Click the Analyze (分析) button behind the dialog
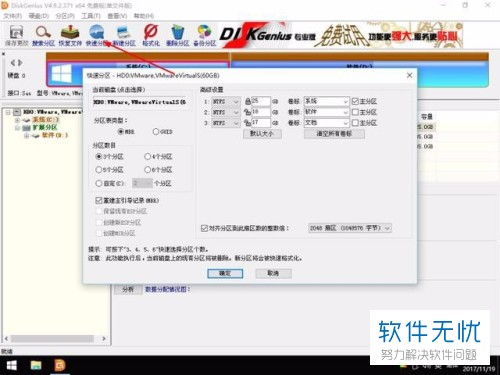 click(x=128, y=289)
